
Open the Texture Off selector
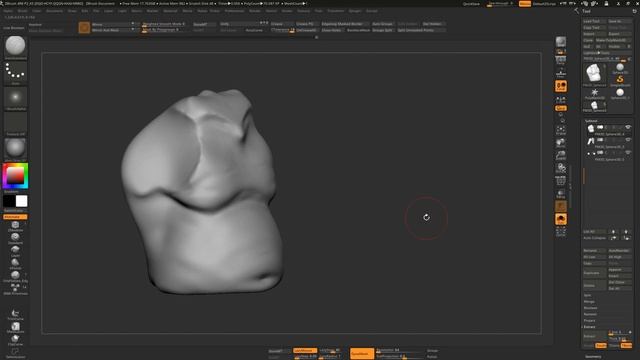(x=15, y=123)
